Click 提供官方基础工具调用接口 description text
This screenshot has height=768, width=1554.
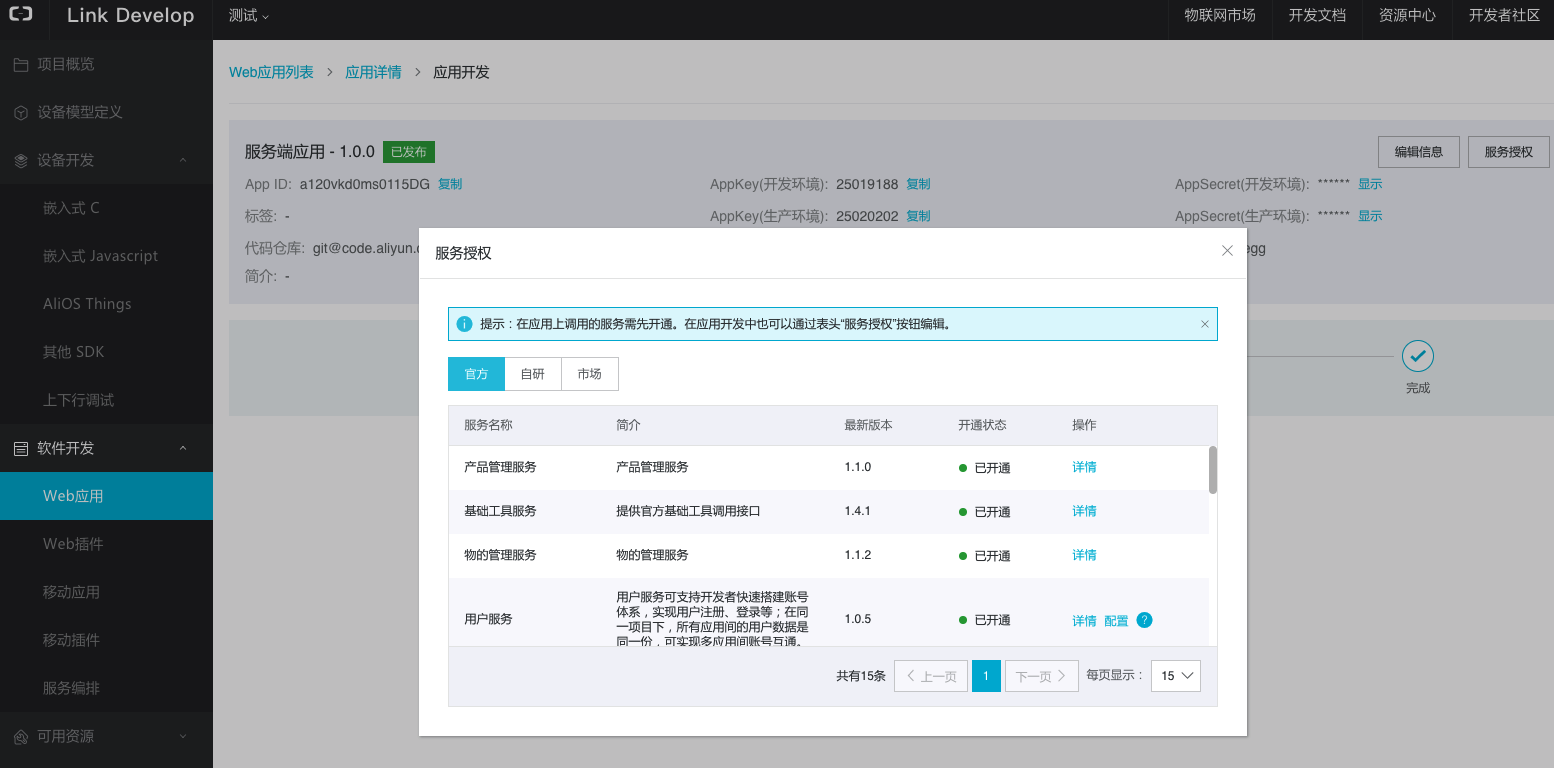(x=688, y=511)
